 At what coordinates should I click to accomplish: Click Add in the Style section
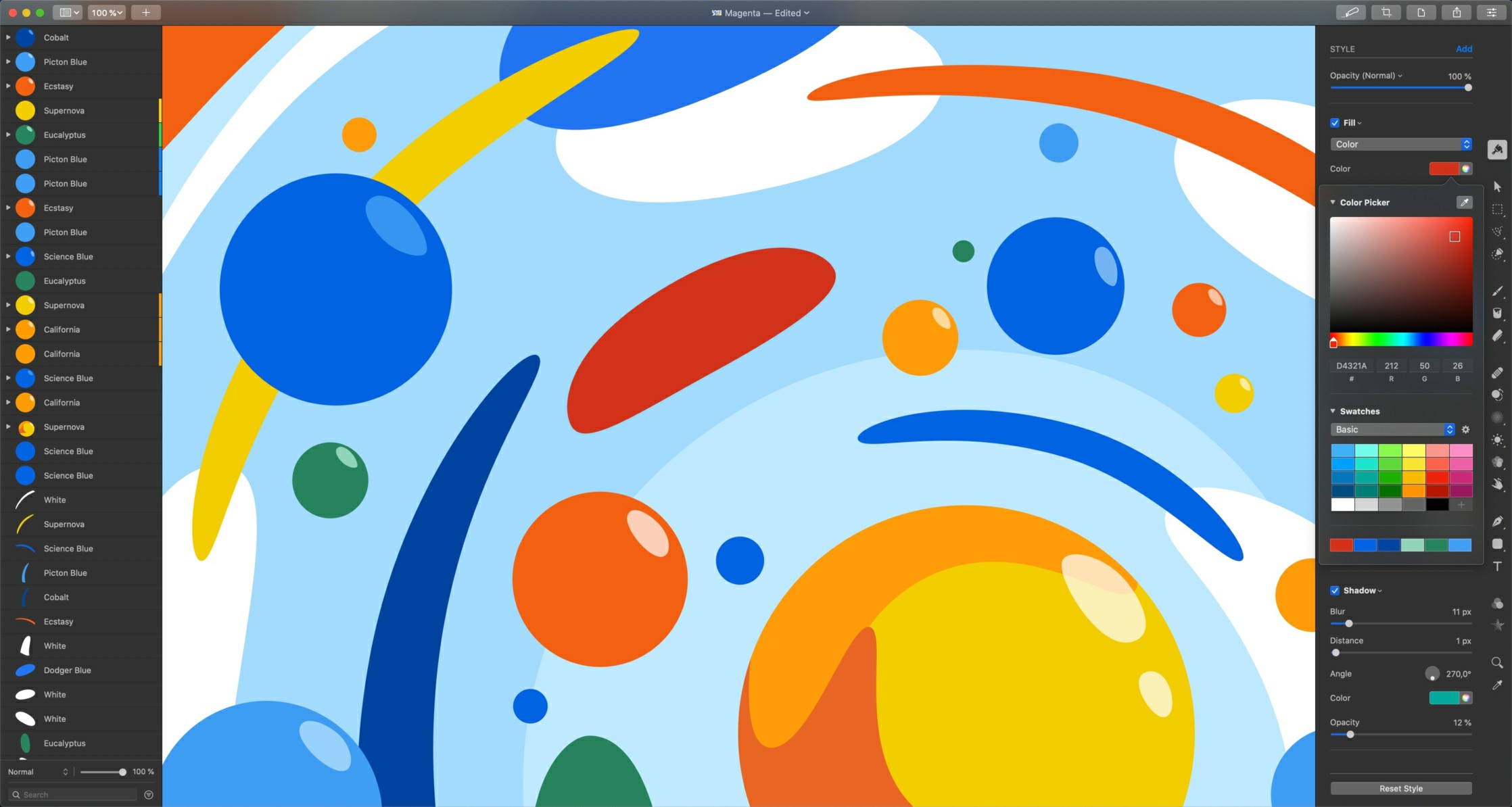(1463, 49)
